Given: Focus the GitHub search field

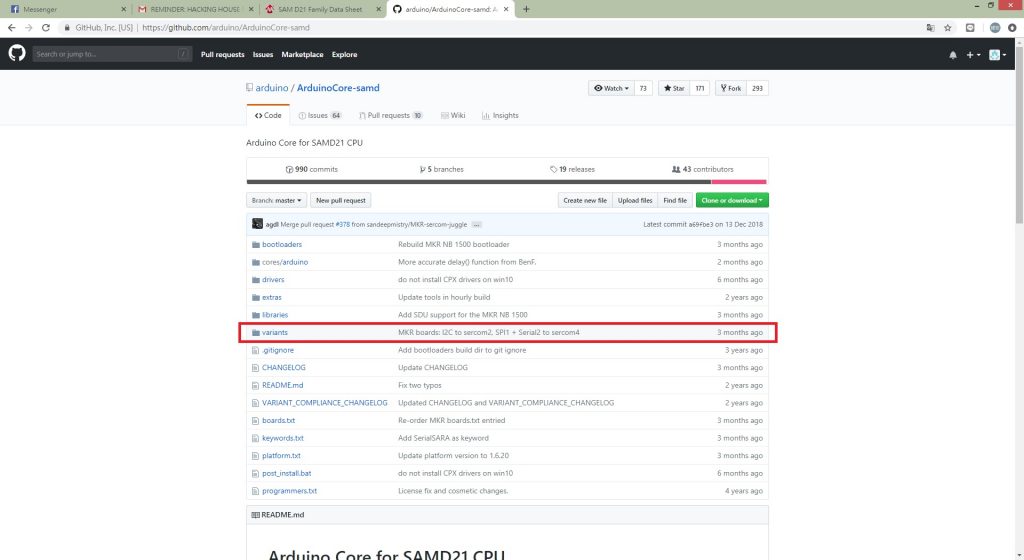Looking at the screenshot, I should [112, 54].
